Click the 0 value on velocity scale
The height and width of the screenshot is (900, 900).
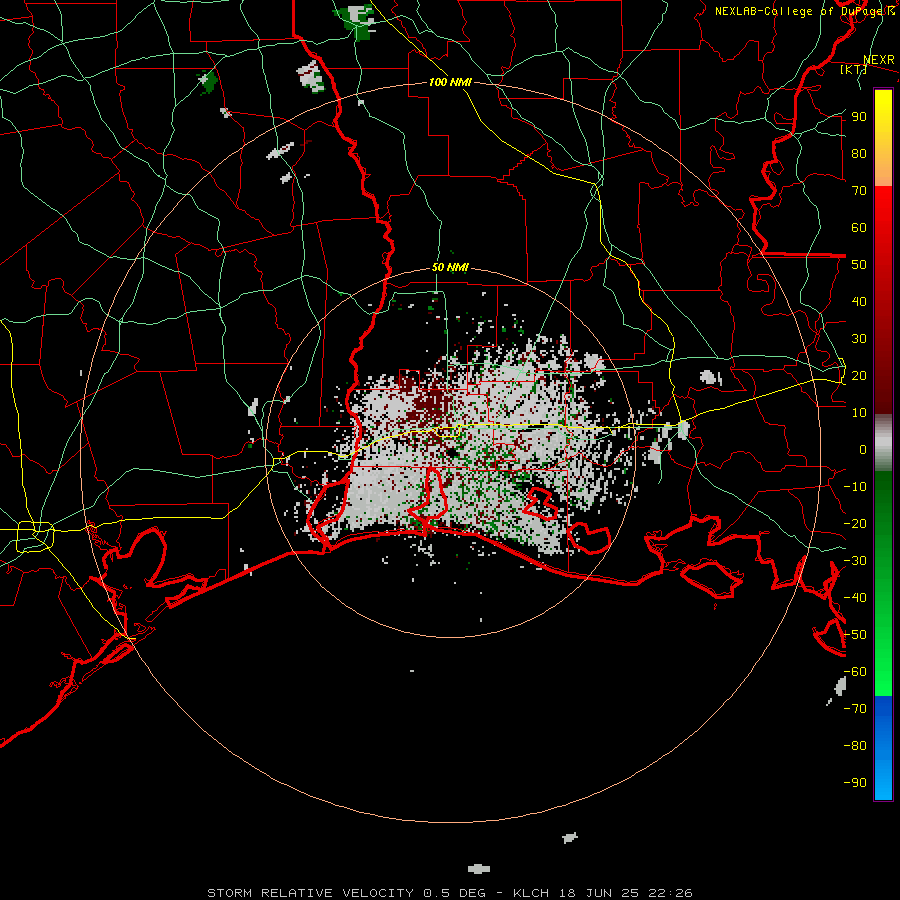[863, 450]
